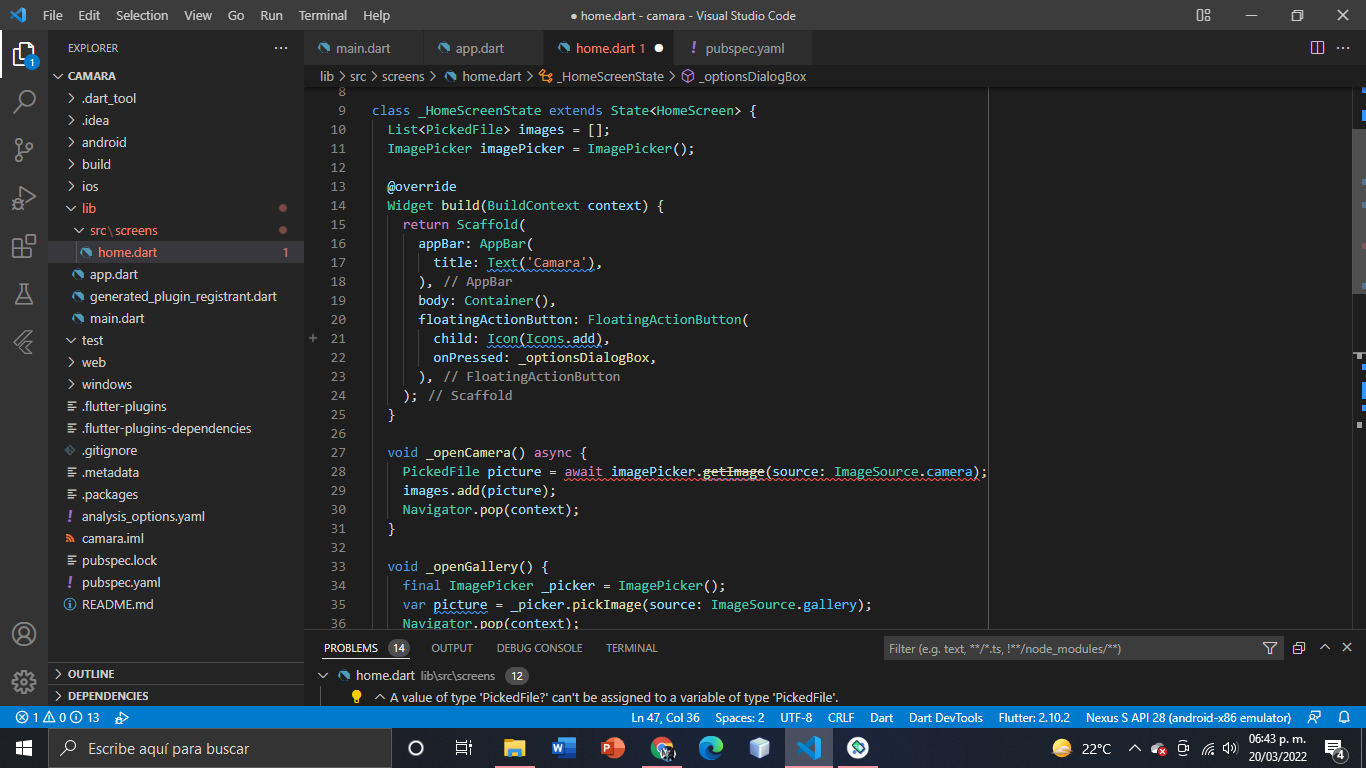Viewport: 1366px width, 768px height.
Task: Open editor more actions ellipsis
Action: [1345, 48]
